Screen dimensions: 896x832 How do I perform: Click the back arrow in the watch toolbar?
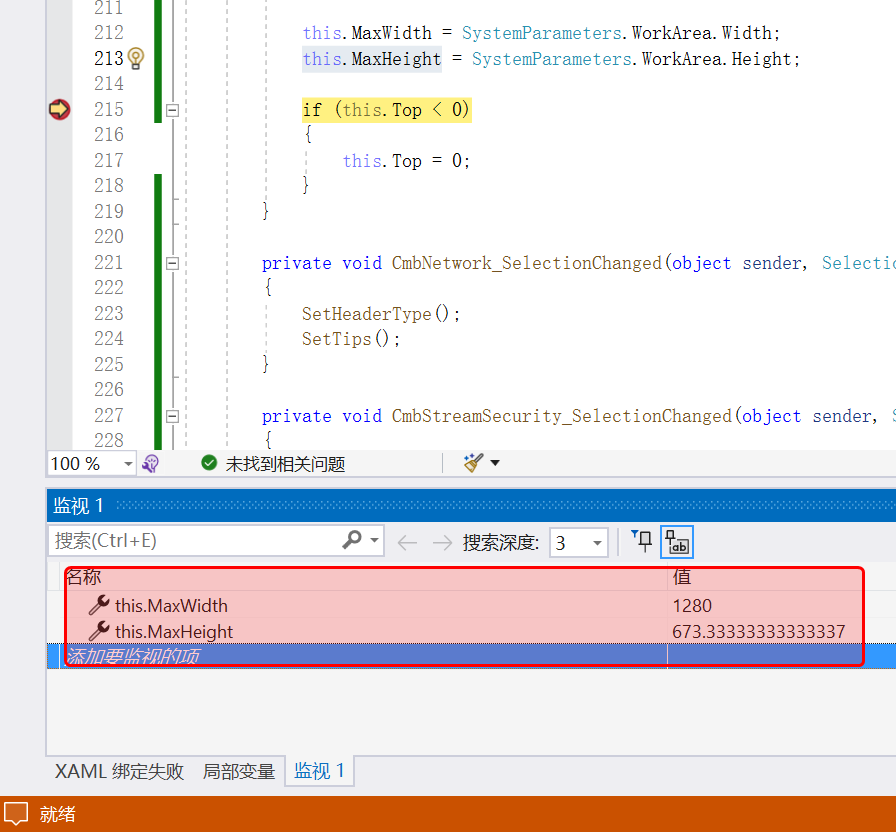pyautogui.click(x=407, y=543)
